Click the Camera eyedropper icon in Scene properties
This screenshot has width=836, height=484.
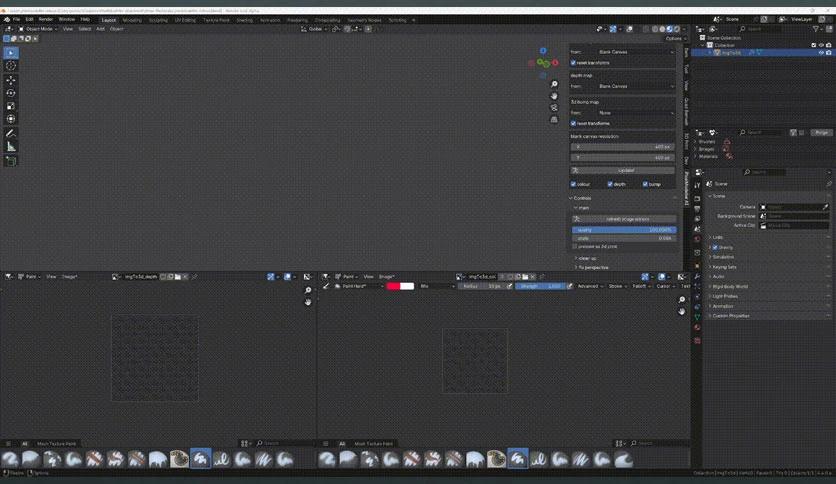pyautogui.click(x=825, y=207)
